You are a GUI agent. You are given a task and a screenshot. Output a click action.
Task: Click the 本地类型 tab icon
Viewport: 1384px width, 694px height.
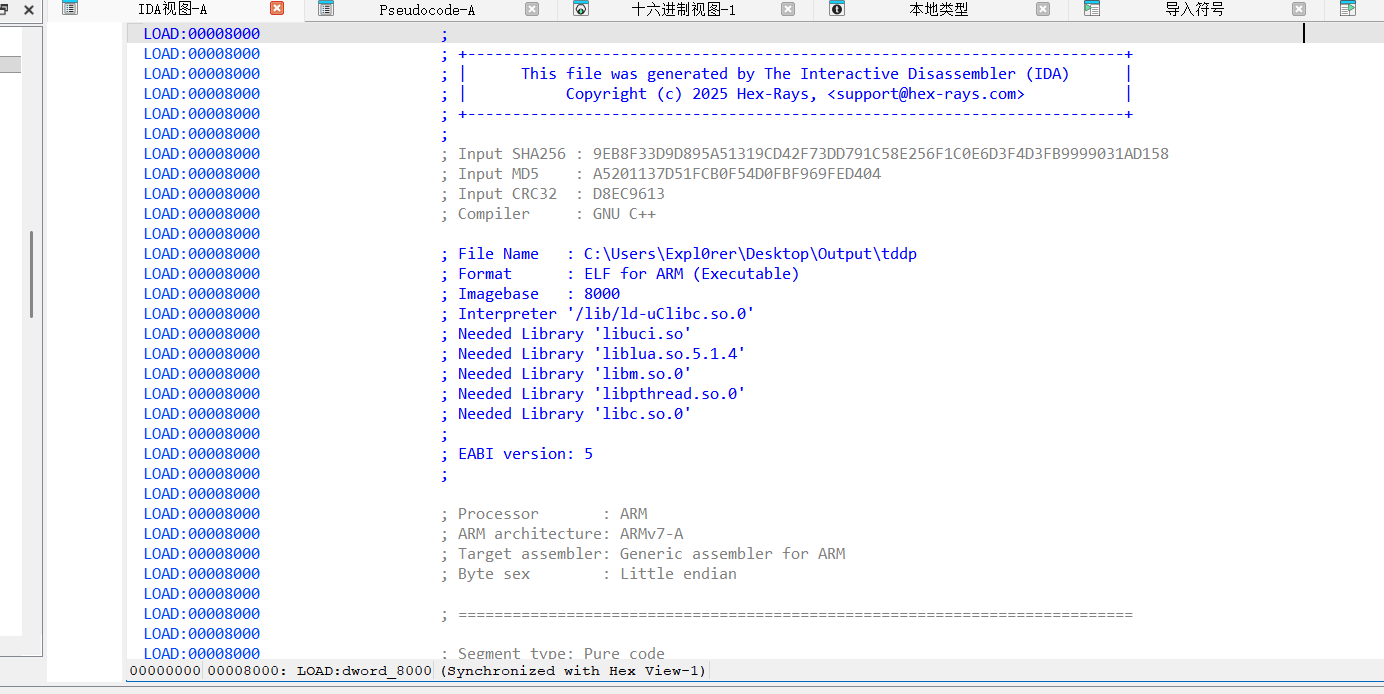point(837,8)
